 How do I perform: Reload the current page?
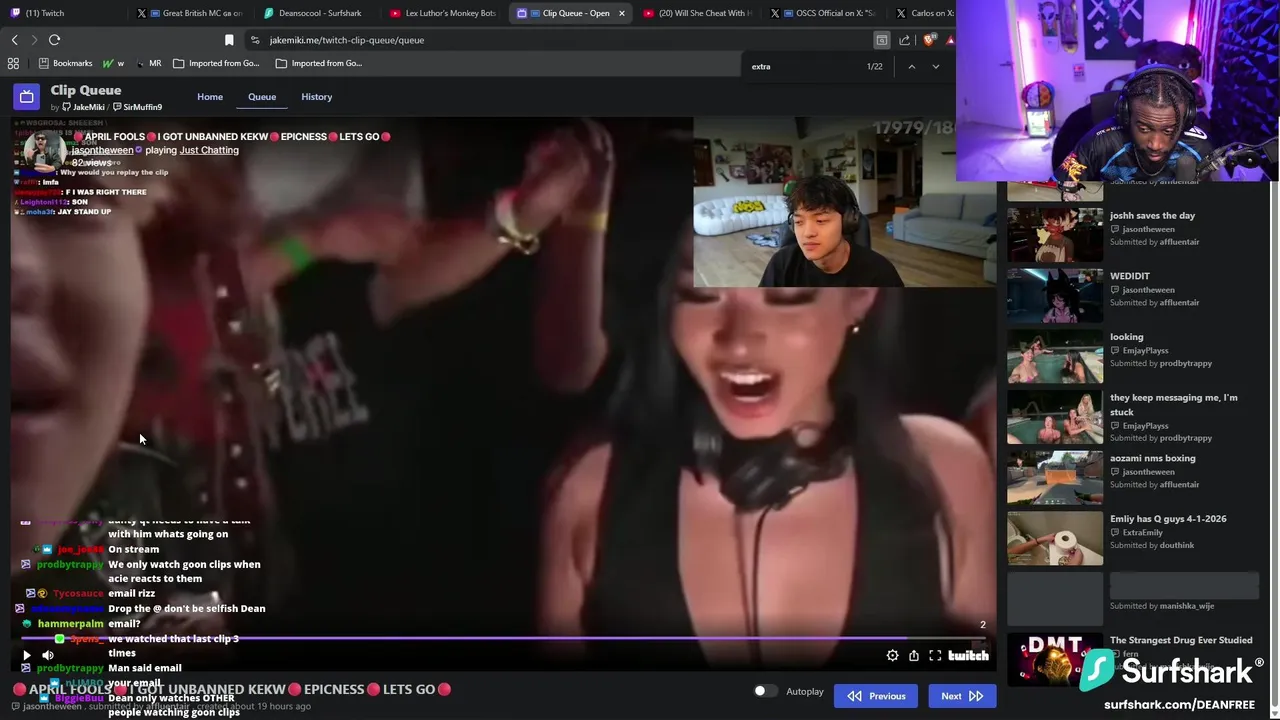tap(54, 40)
